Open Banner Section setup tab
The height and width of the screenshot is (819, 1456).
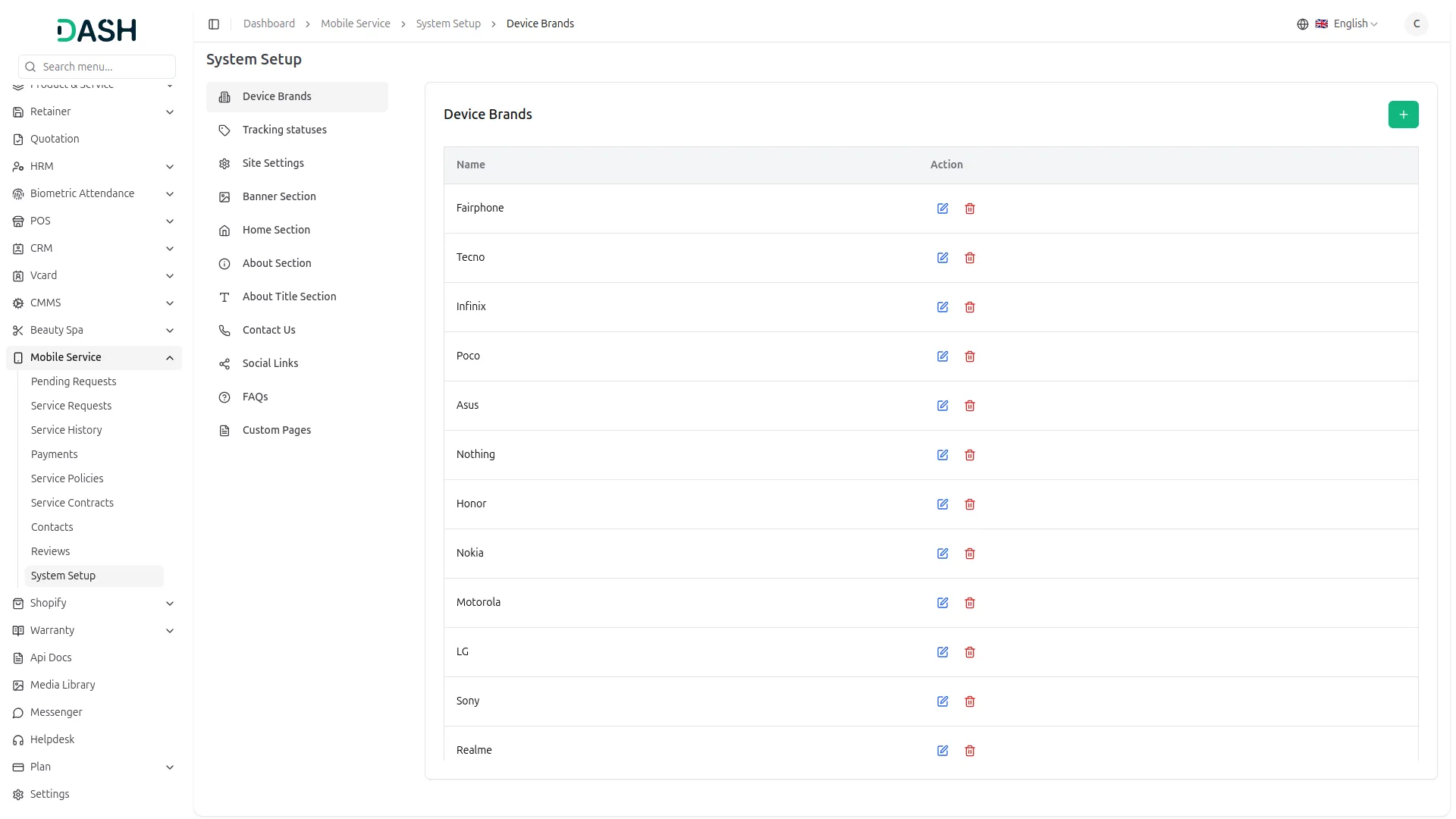point(297,196)
